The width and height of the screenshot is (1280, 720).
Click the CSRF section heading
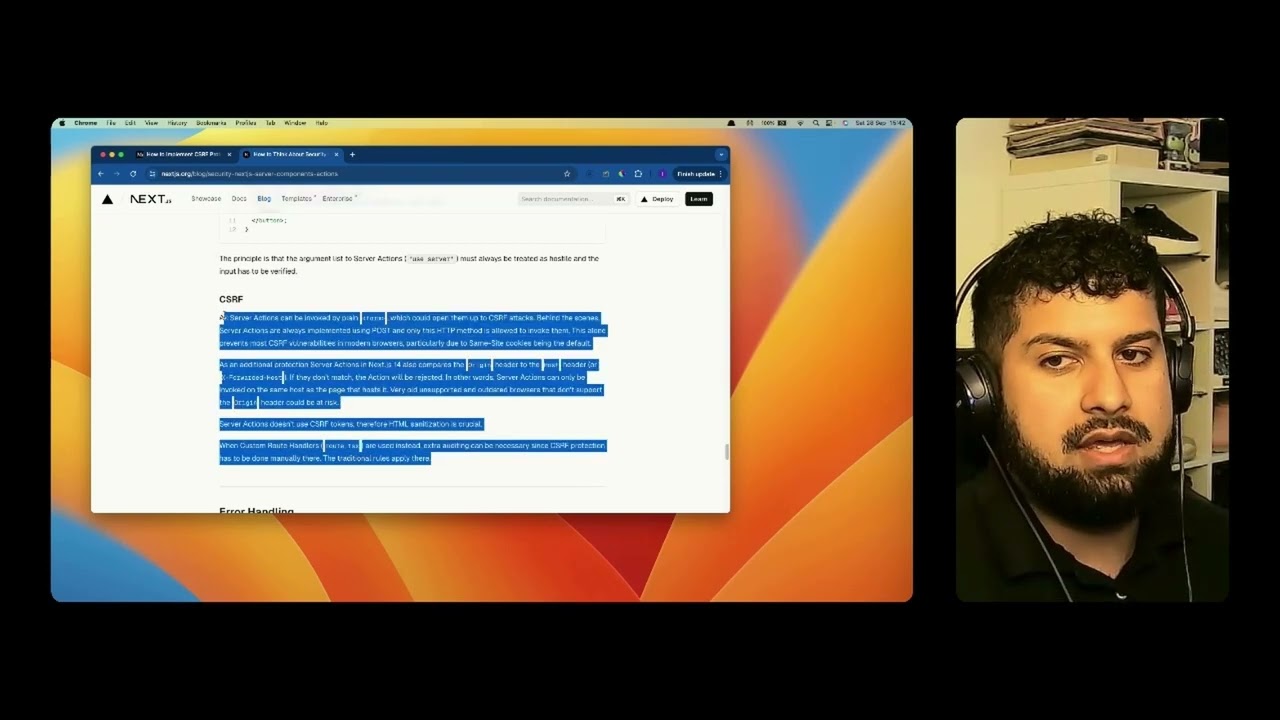pyautogui.click(x=231, y=299)
